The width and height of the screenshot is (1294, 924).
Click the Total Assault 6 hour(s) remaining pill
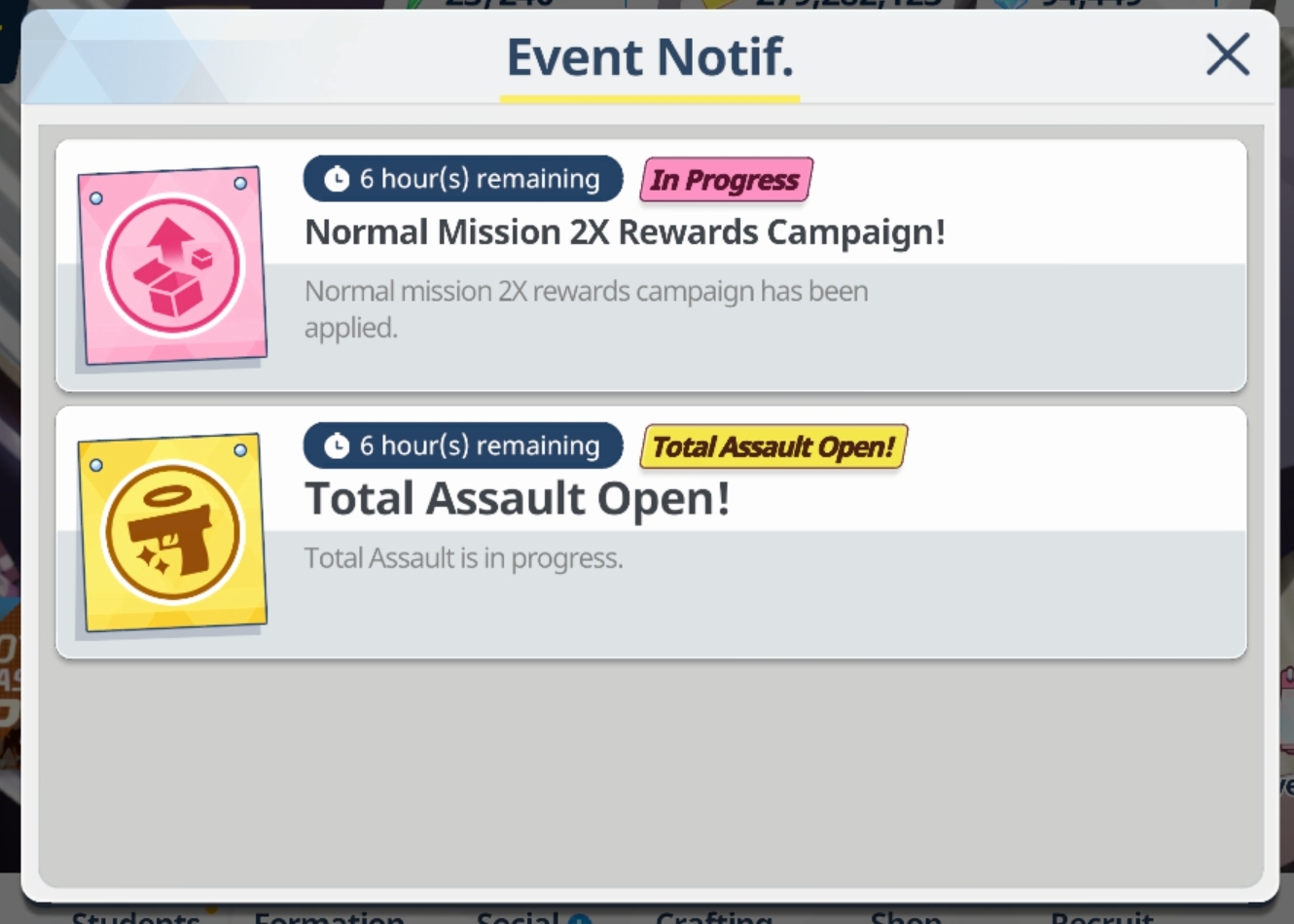[463, 445]
